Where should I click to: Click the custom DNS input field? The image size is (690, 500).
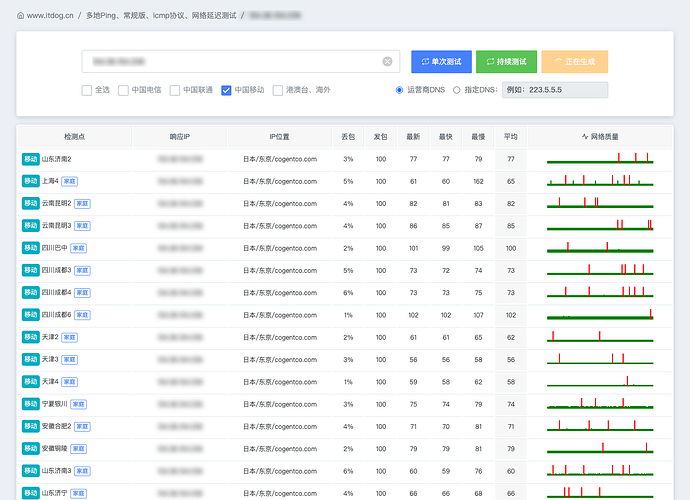pyautogui.click(x=555, y=90)
